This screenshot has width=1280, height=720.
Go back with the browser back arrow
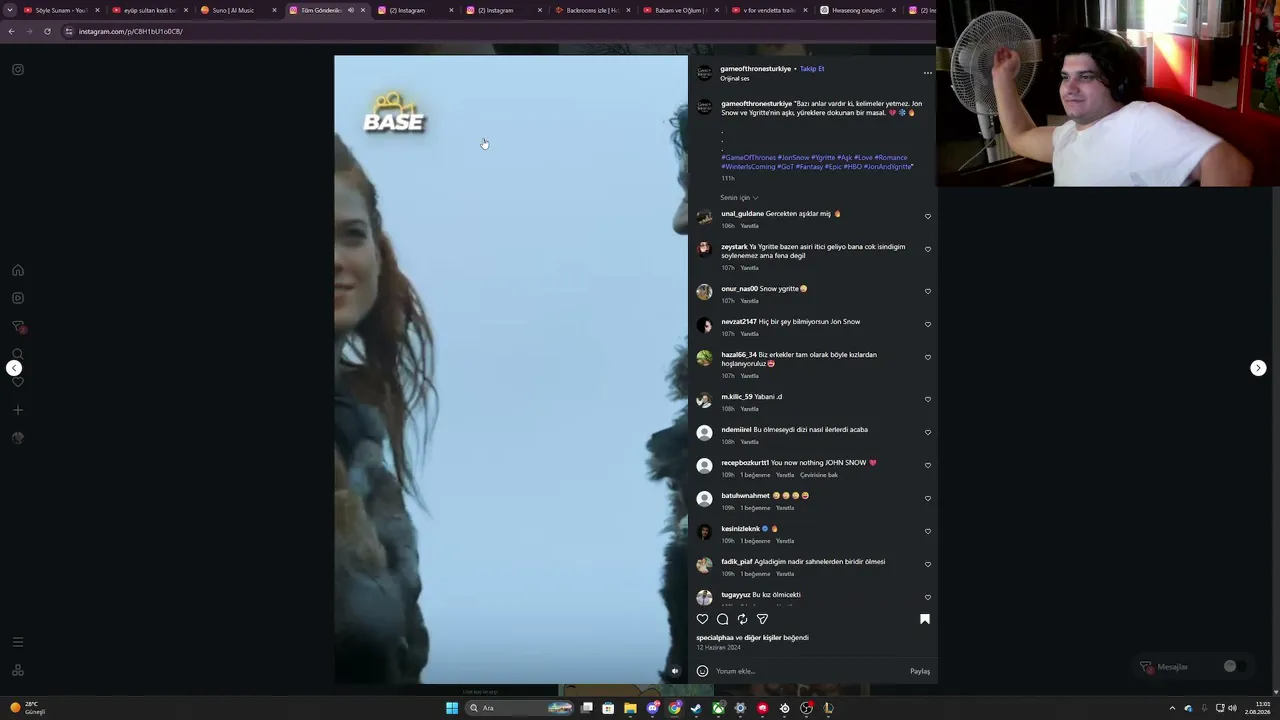tap(11, 31)
